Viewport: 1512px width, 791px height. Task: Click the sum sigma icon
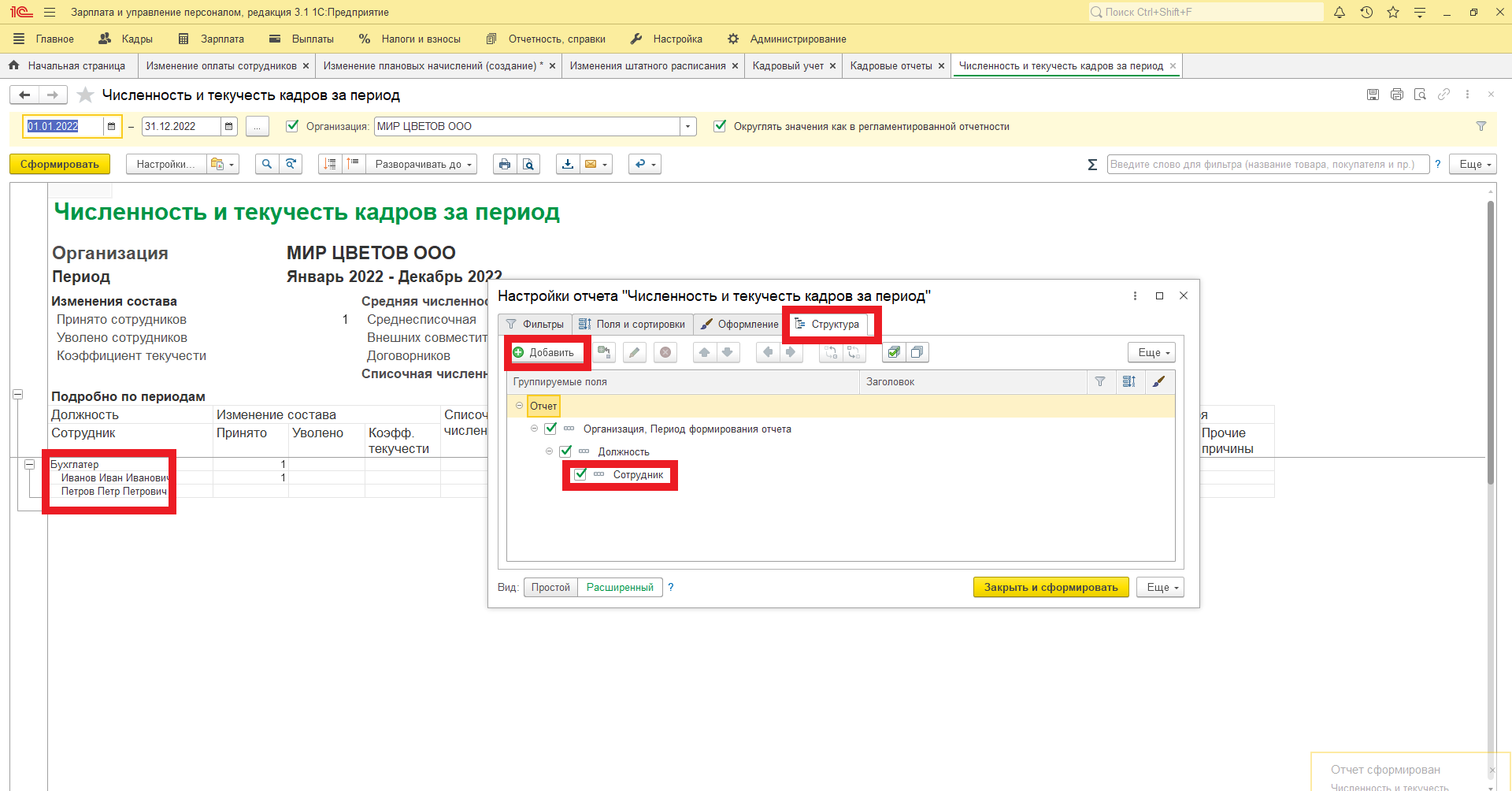(x=1092, y=165)
